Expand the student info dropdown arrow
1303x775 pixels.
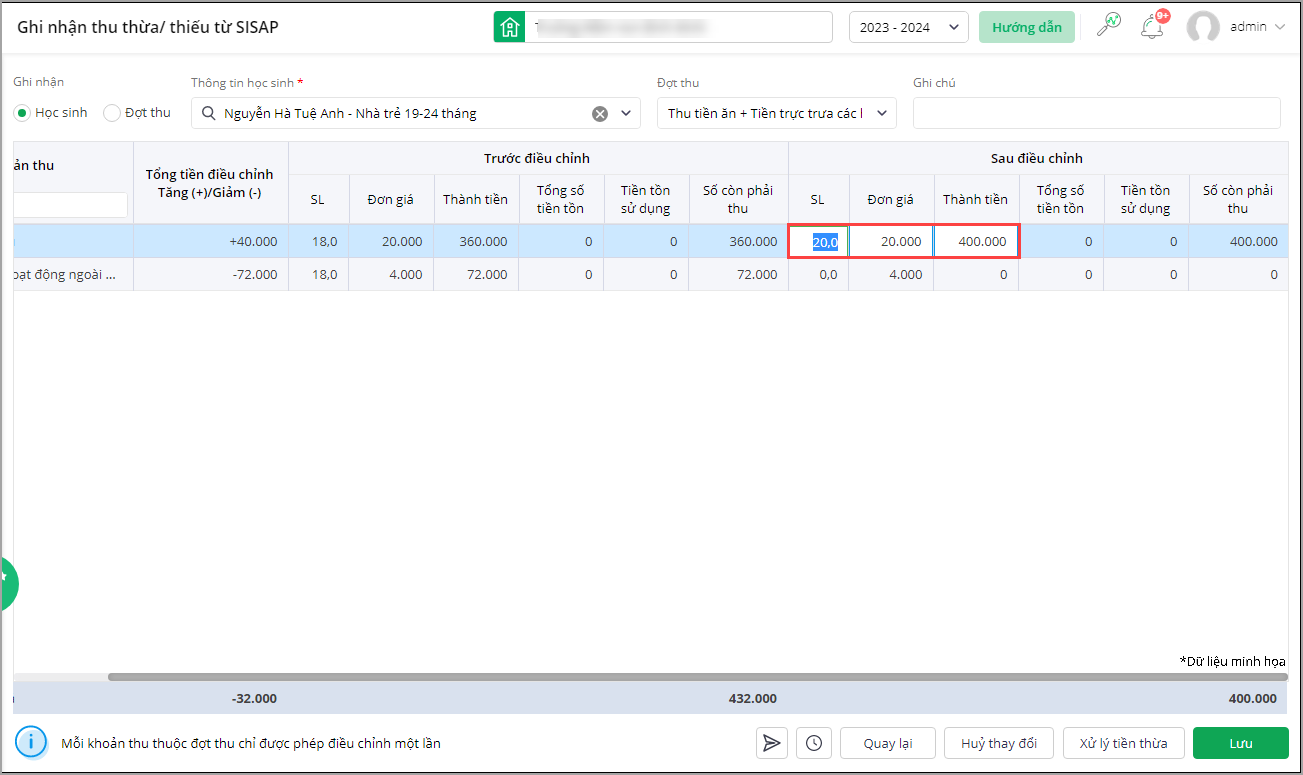(x=627, y=113)
